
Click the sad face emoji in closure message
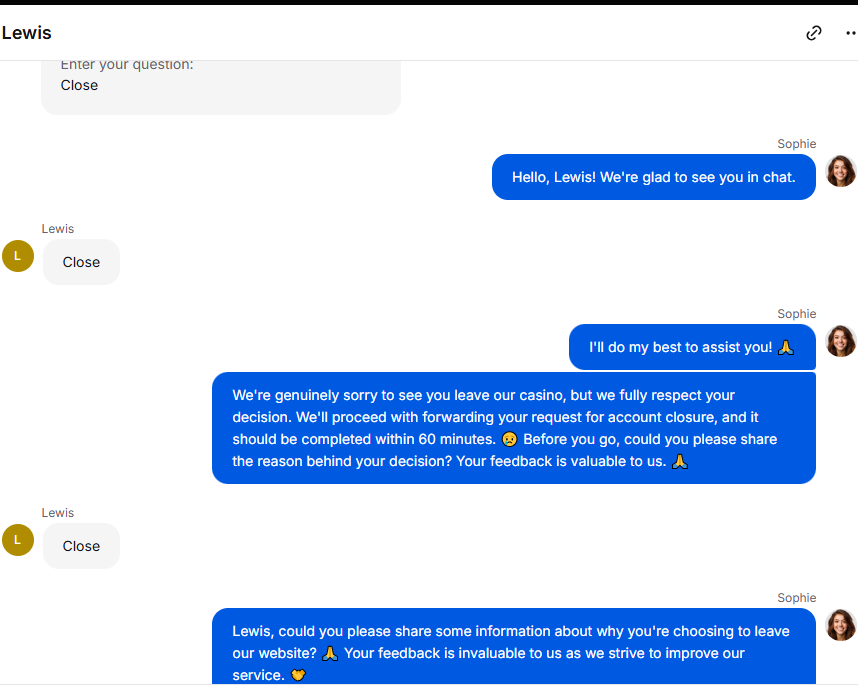[x=509, y=439]
